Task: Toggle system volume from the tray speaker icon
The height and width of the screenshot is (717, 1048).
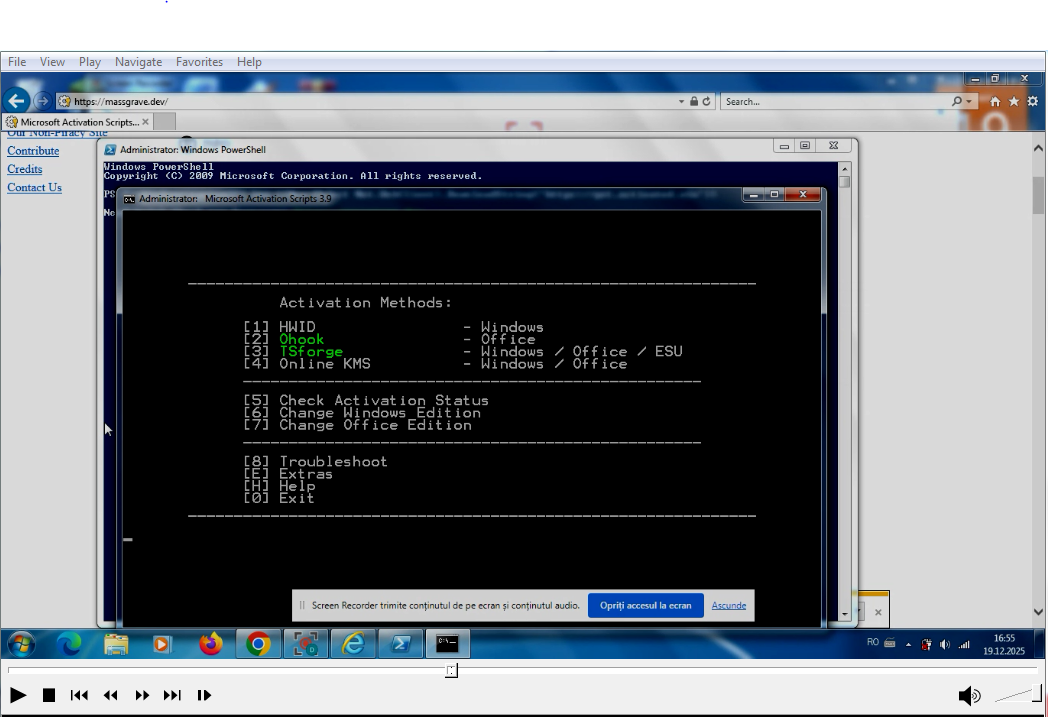Action: click(944, 644)
